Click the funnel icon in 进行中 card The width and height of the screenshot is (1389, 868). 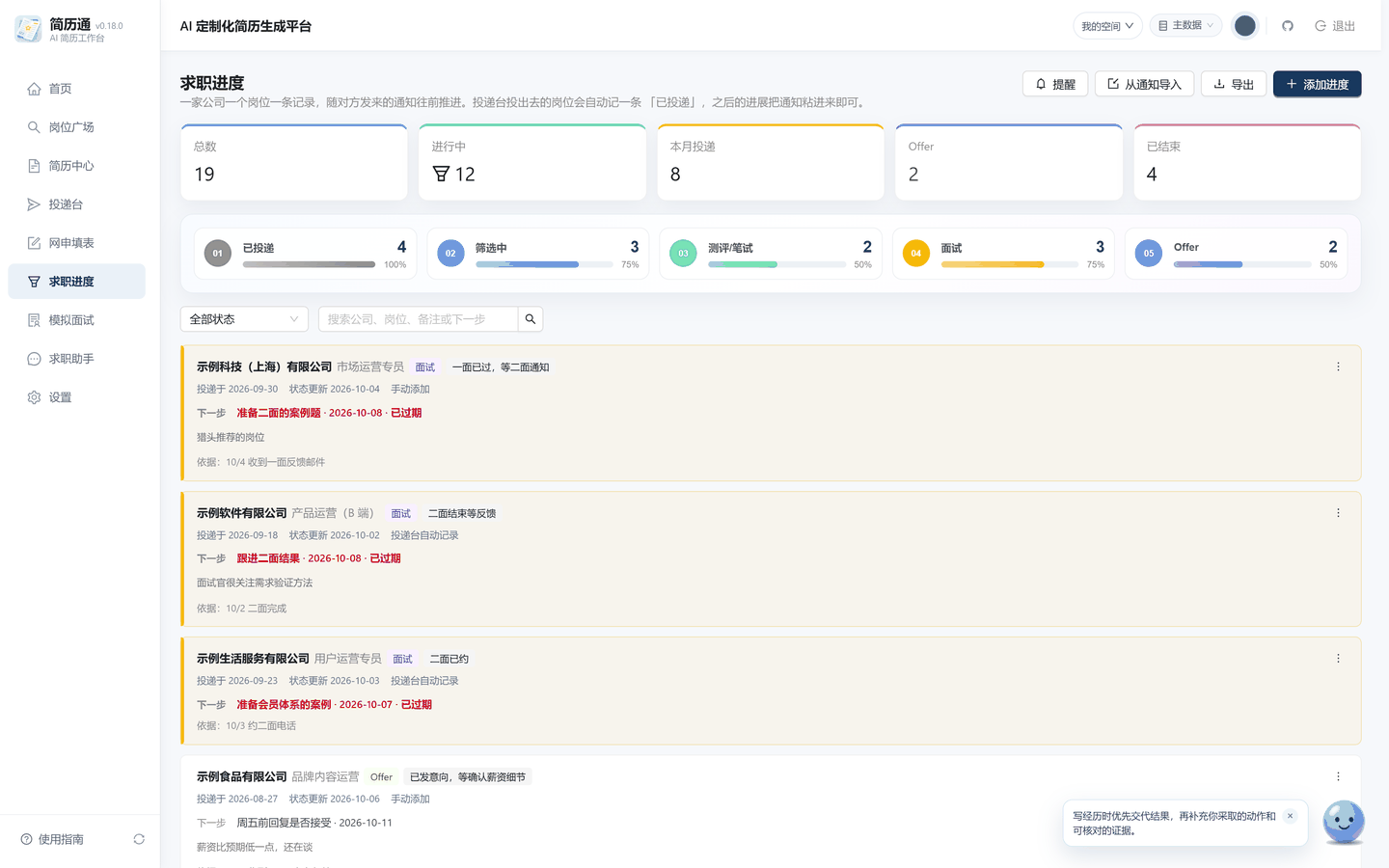tap(441, 174)
